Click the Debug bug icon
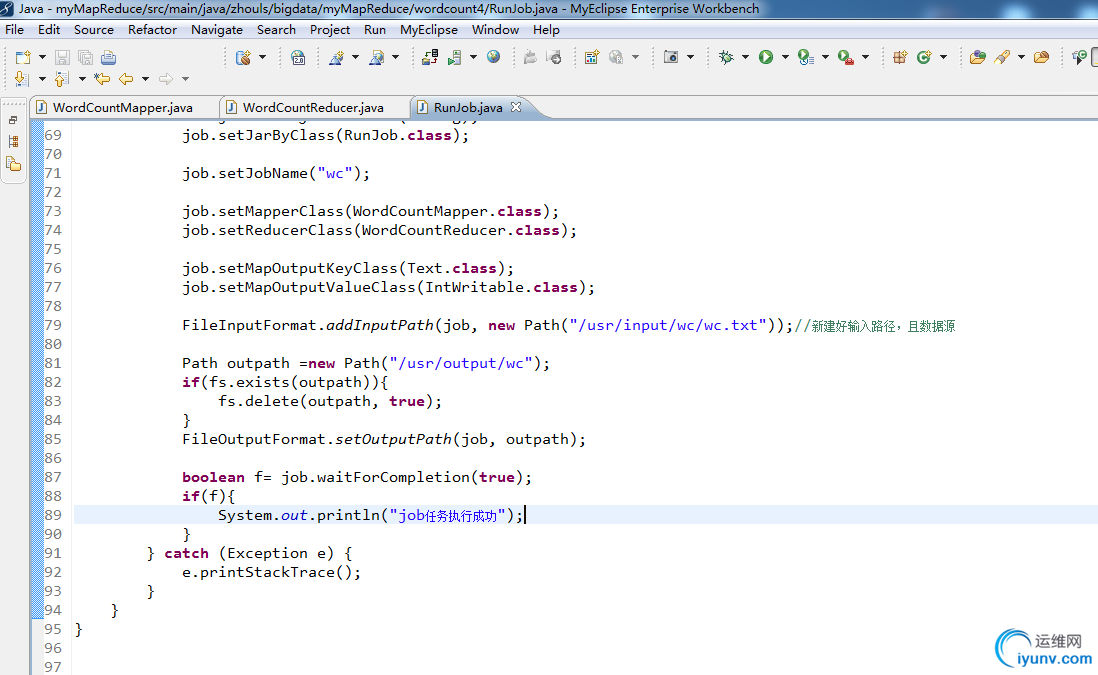This screenshot has height=675, width=1098. [726, 57]
